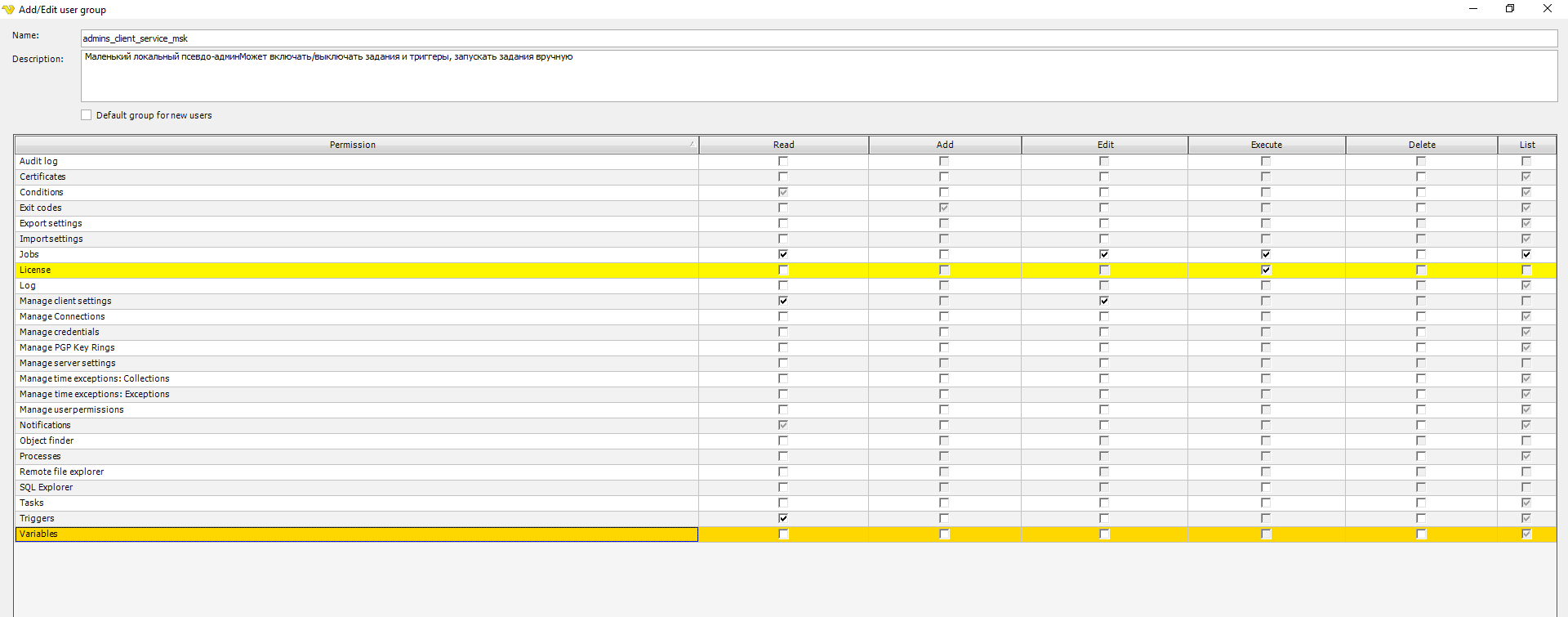
Task: Click the Execute column header
Action: tap(1266, 145)
